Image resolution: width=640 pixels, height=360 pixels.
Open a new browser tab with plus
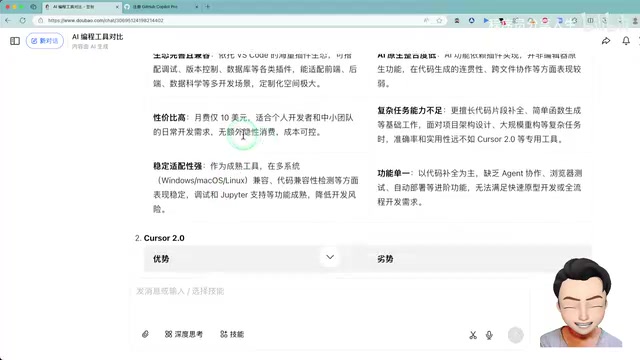click(208, 7)
